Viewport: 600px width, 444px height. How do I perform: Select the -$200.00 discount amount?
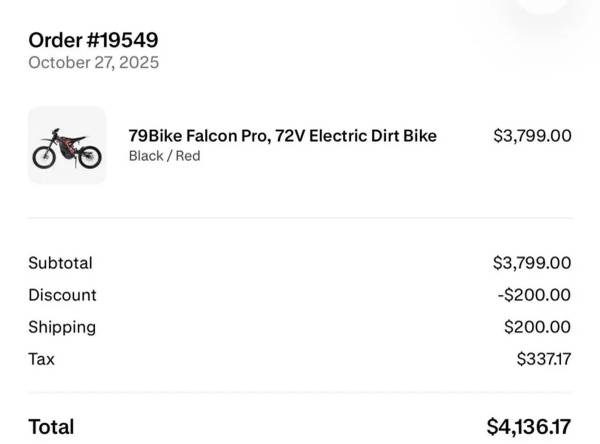click(534, 295)
